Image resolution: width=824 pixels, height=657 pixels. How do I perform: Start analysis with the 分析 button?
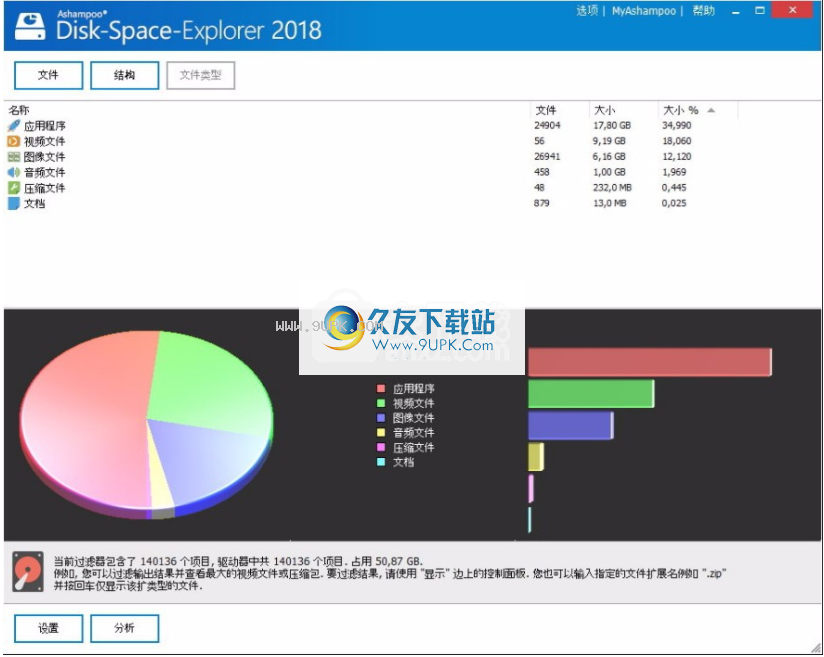pyautogui.click(x=125, y=628)
